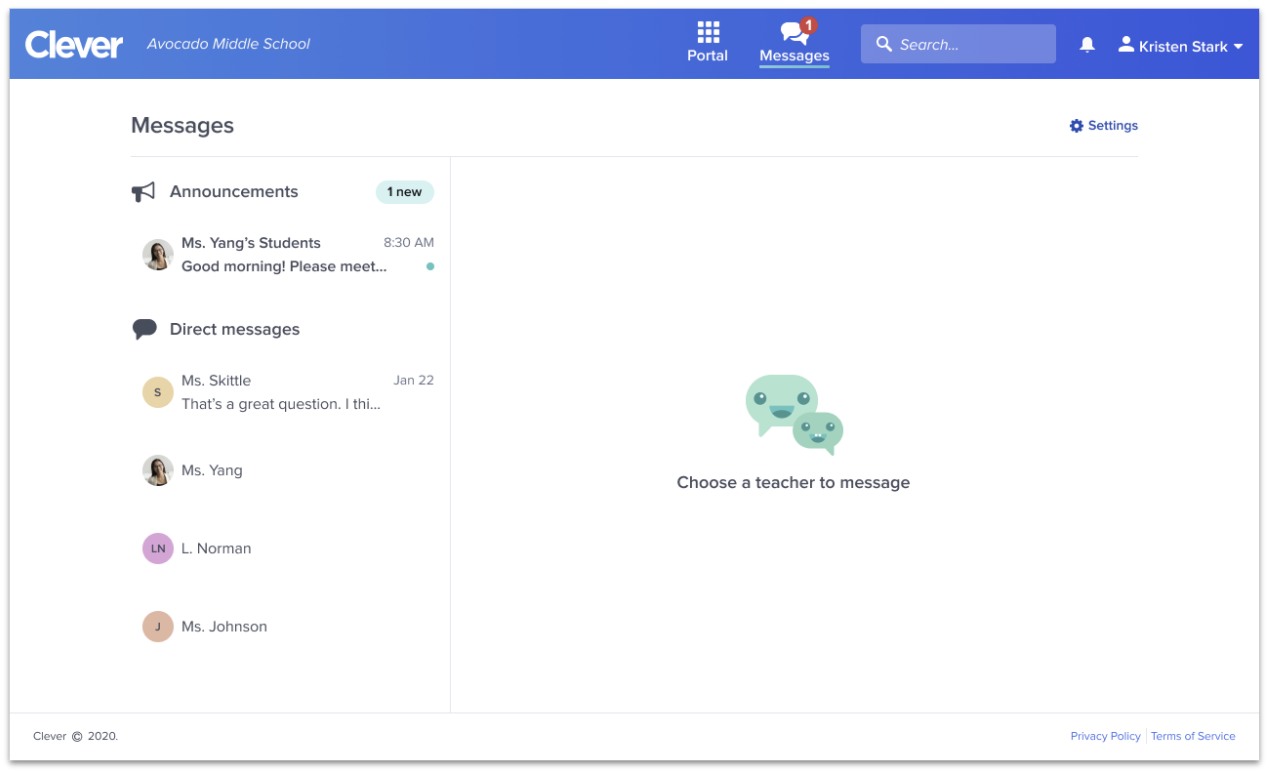The width and height of the screenshot is (1275, 772).
Task: Click Ms. Skittle's avatar
Action: click(x=158, y=393)
